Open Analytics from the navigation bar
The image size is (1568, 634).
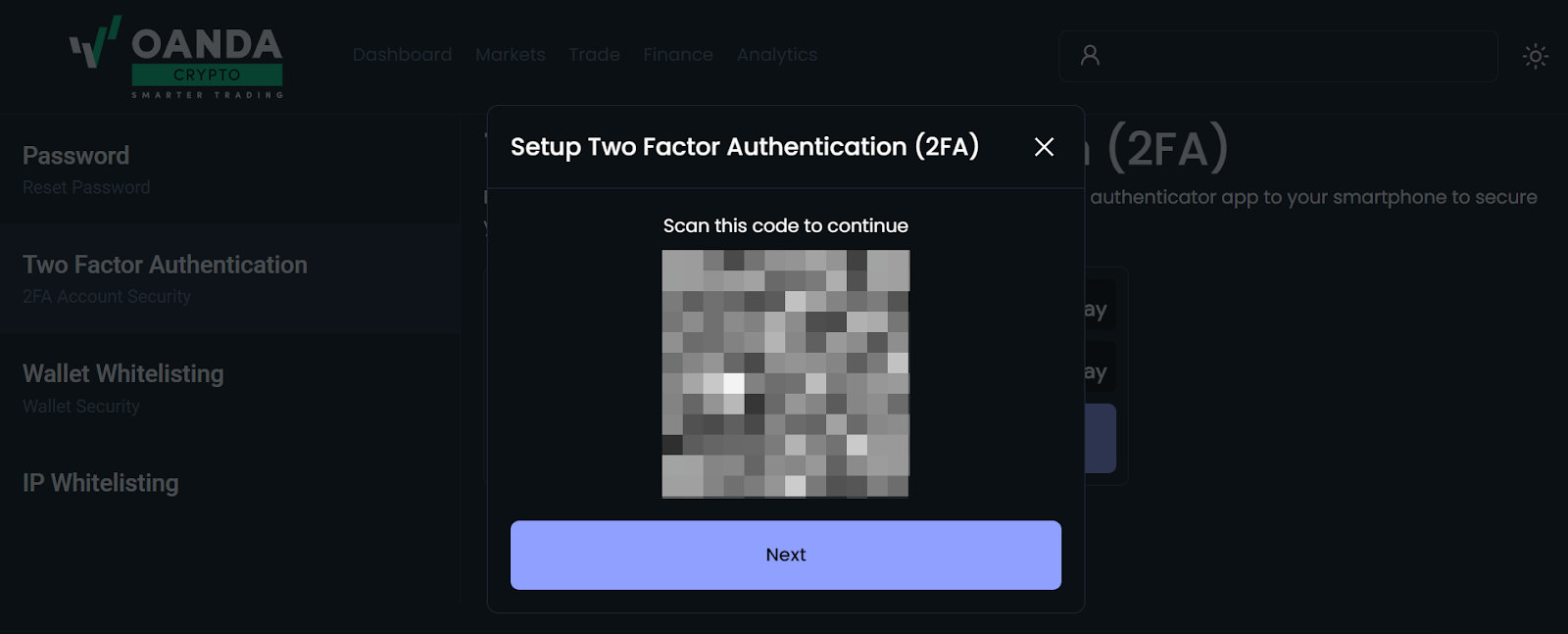point(776,55)
